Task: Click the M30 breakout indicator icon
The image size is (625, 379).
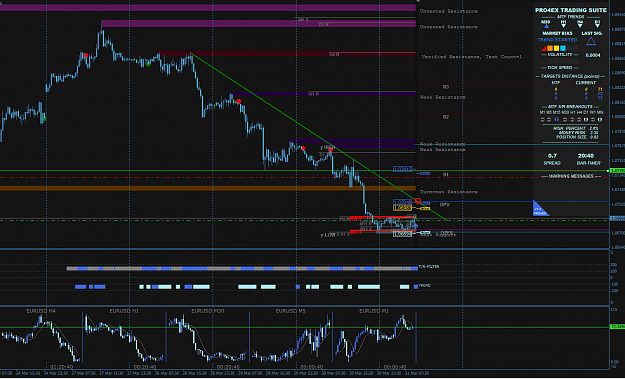Action: tap(564, 120)
